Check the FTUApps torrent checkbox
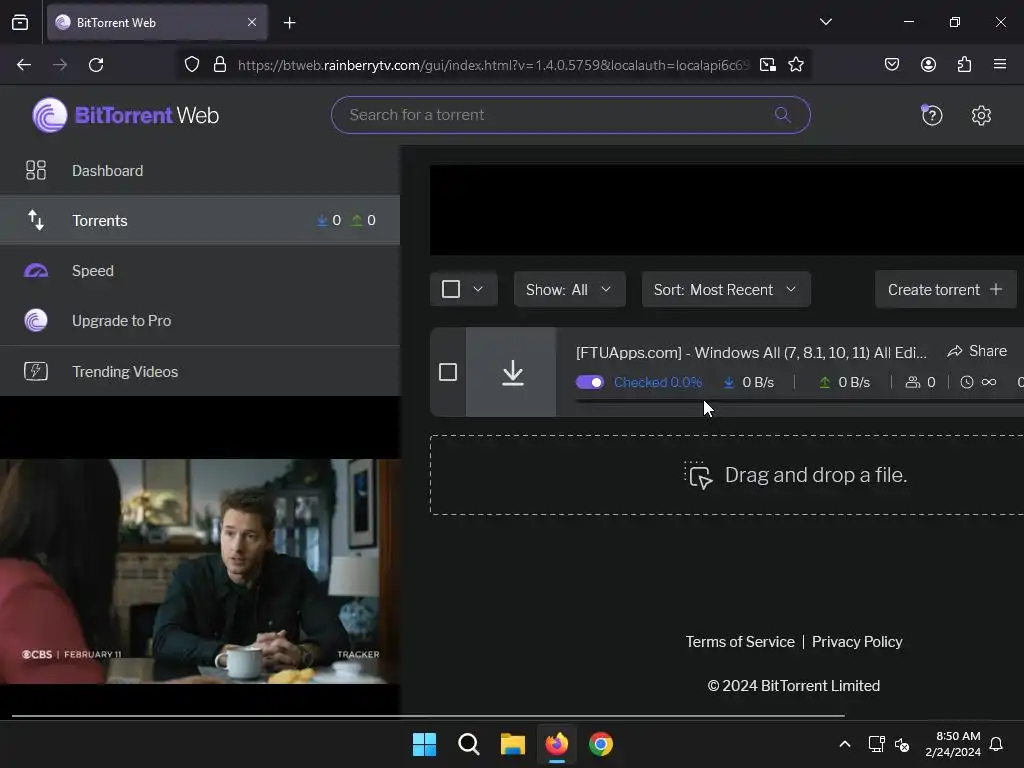Screen dimensions: 1024x768 click(x=448, y=372)
